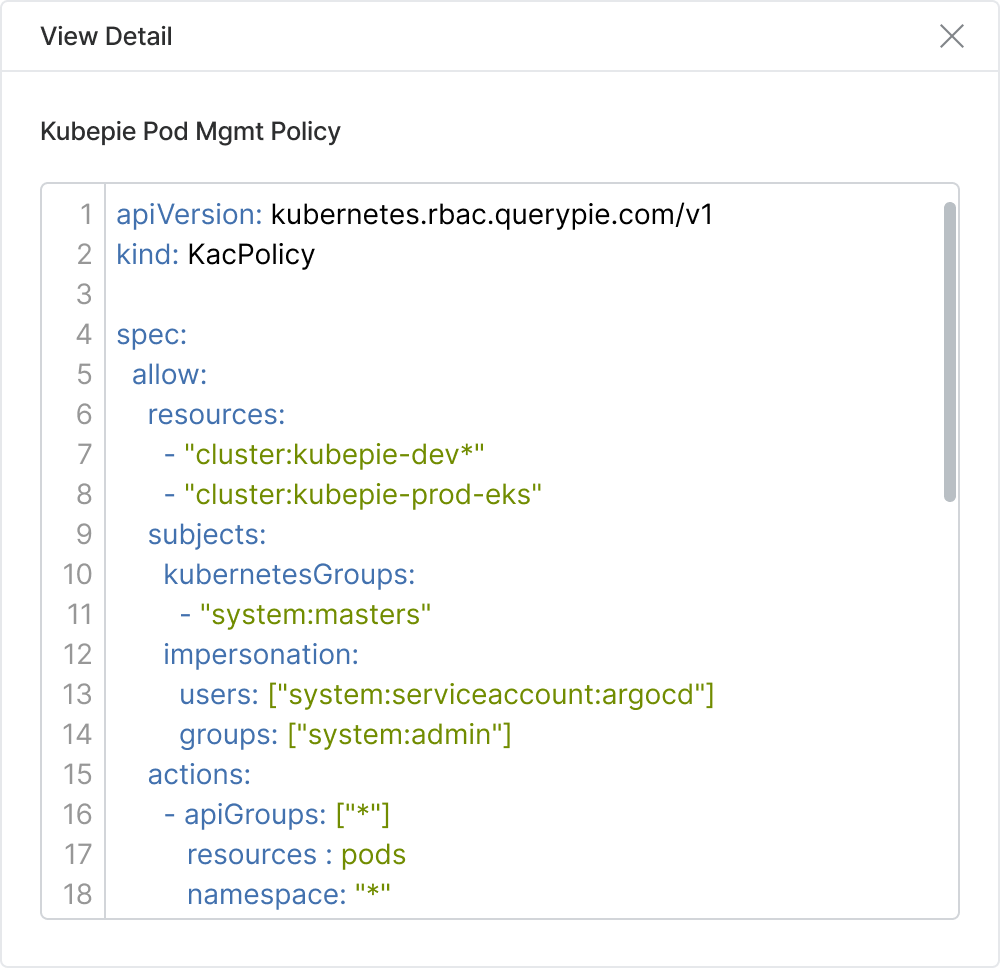Click the 'View Detail' dialog title

coord(107,36)
